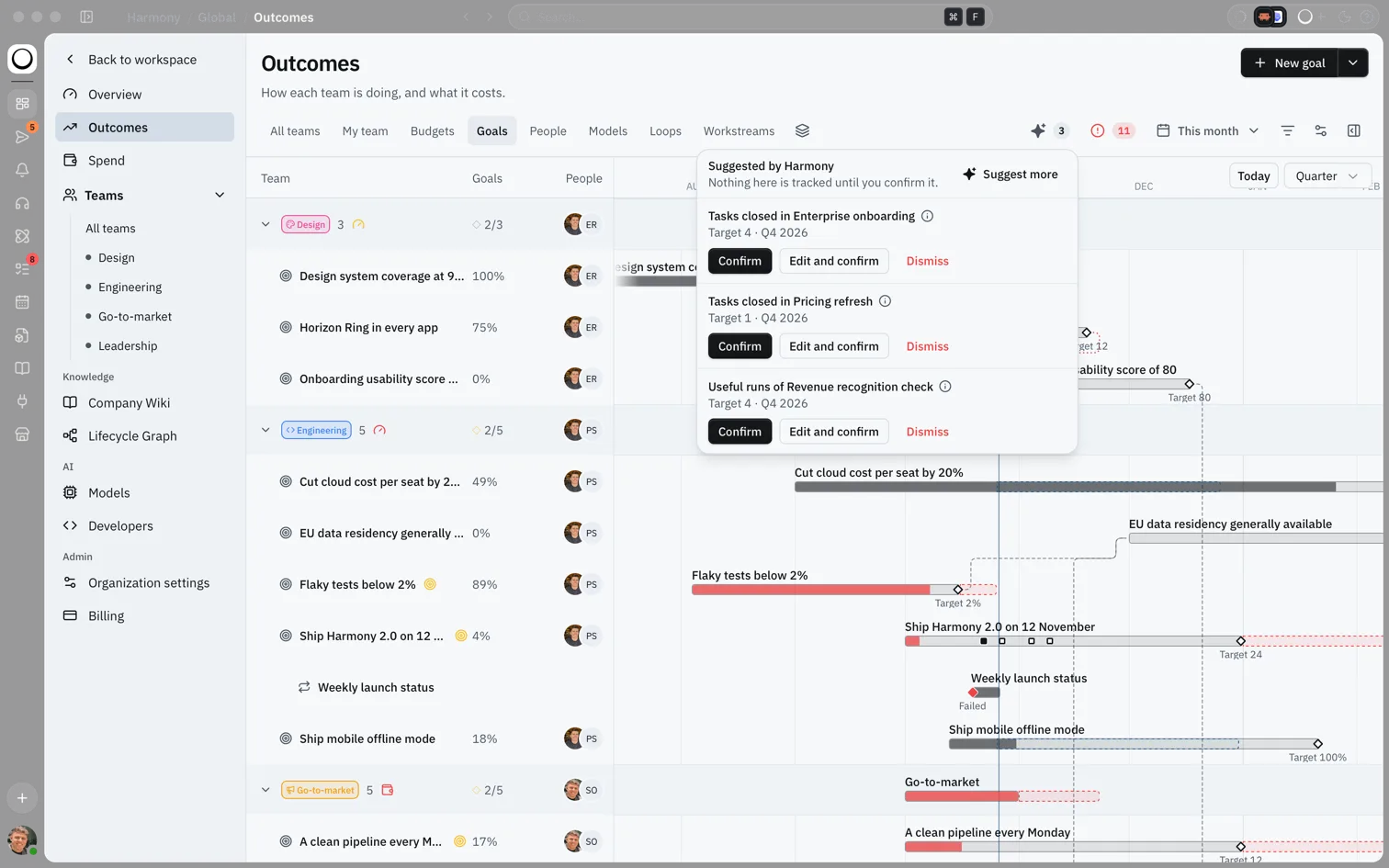The height and width of the screenshot is (868, 1389).
Task: Open the send icon with badge 5
Action: pyautogui.click(x=22, y=137)
